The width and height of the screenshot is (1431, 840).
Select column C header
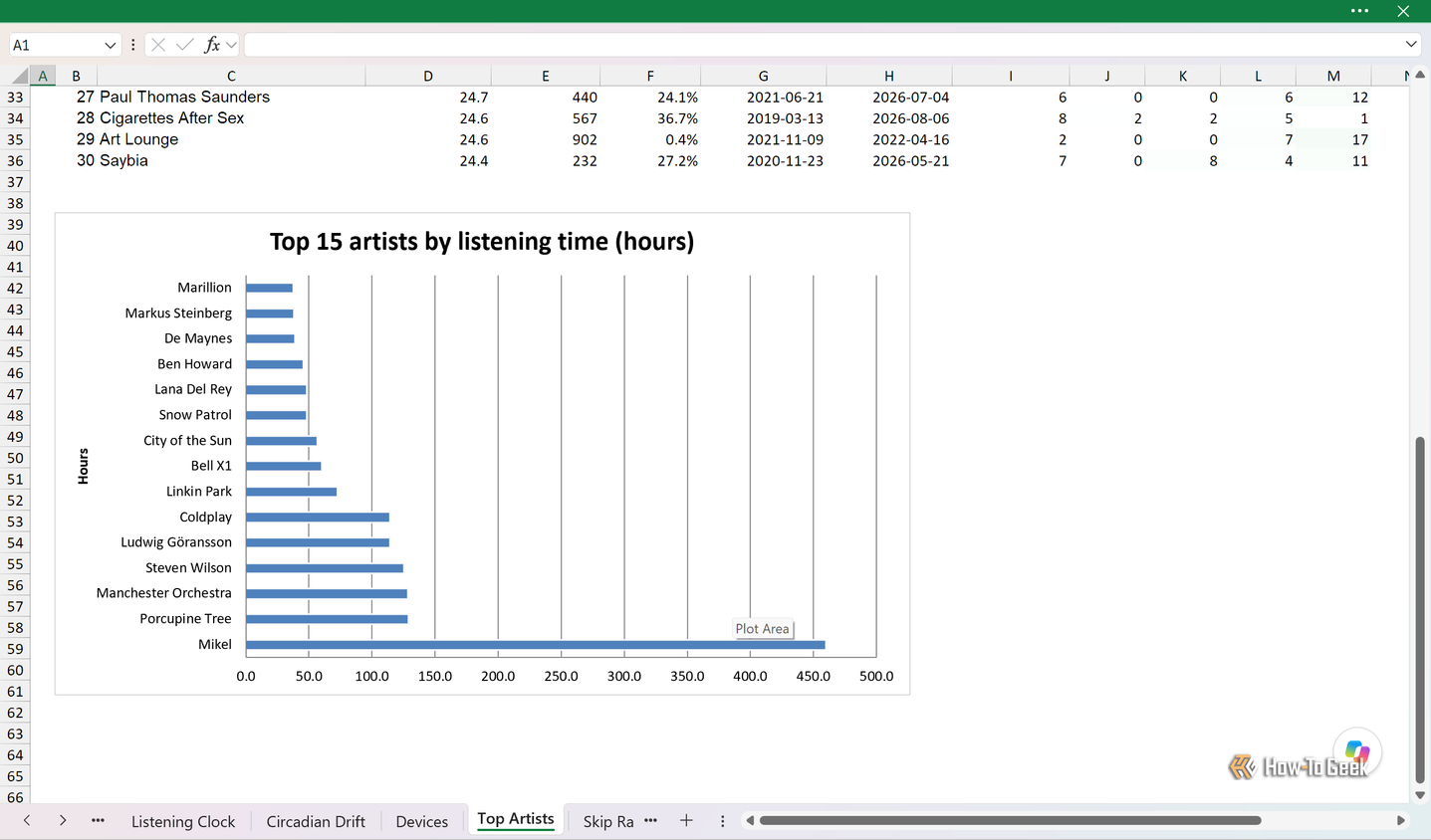coord(231,76)
